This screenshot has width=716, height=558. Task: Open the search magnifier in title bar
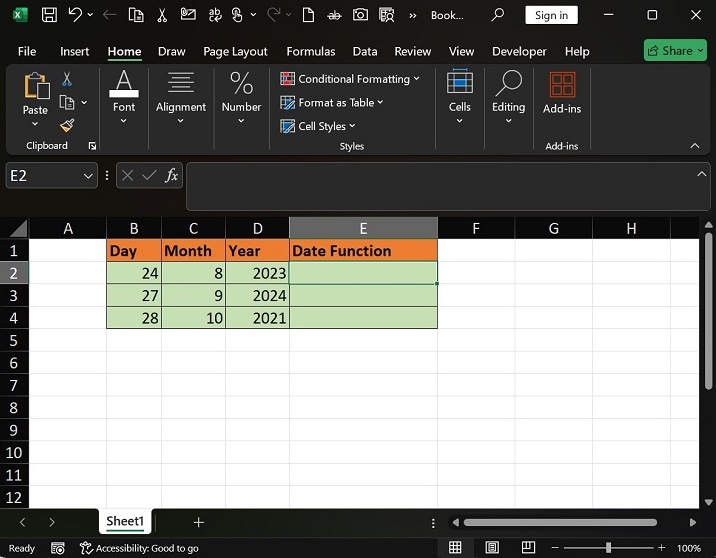[x=497, y=15]
